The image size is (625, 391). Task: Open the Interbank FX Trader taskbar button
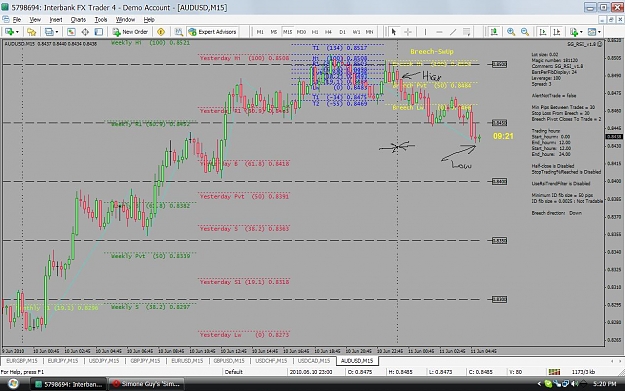click(69, 384)
